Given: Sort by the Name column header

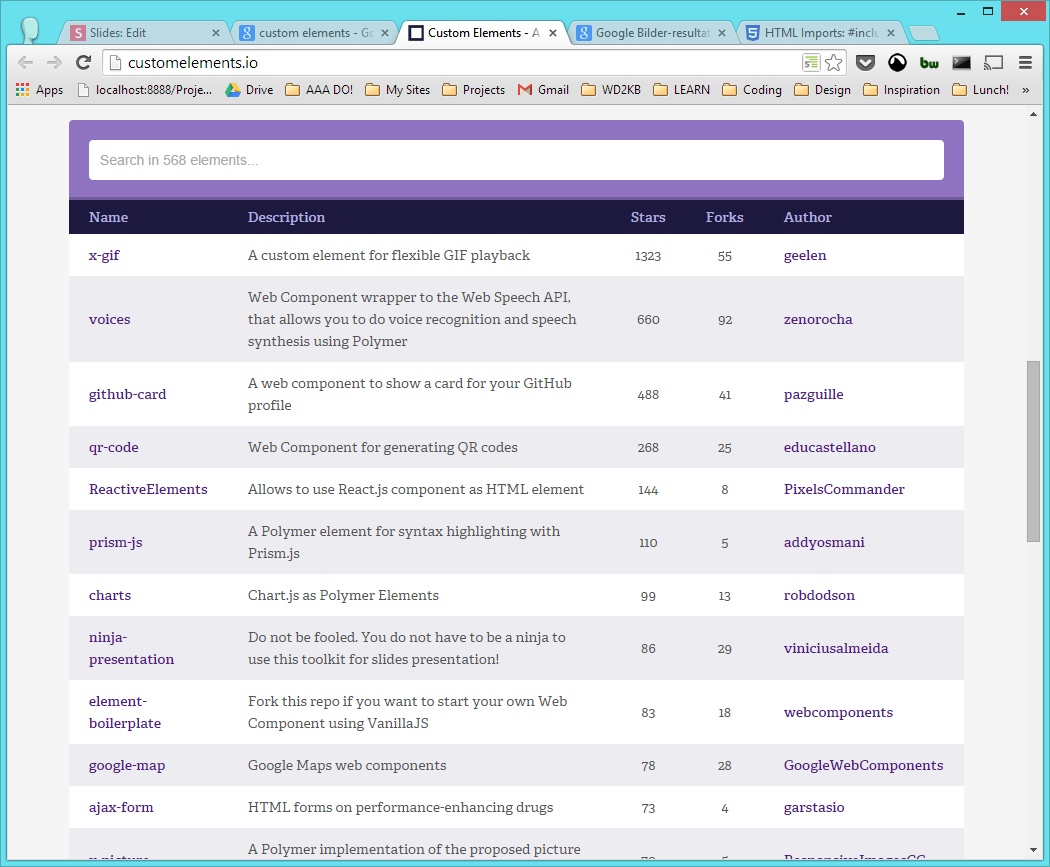Looking at the screenshot, I should 108,217.
